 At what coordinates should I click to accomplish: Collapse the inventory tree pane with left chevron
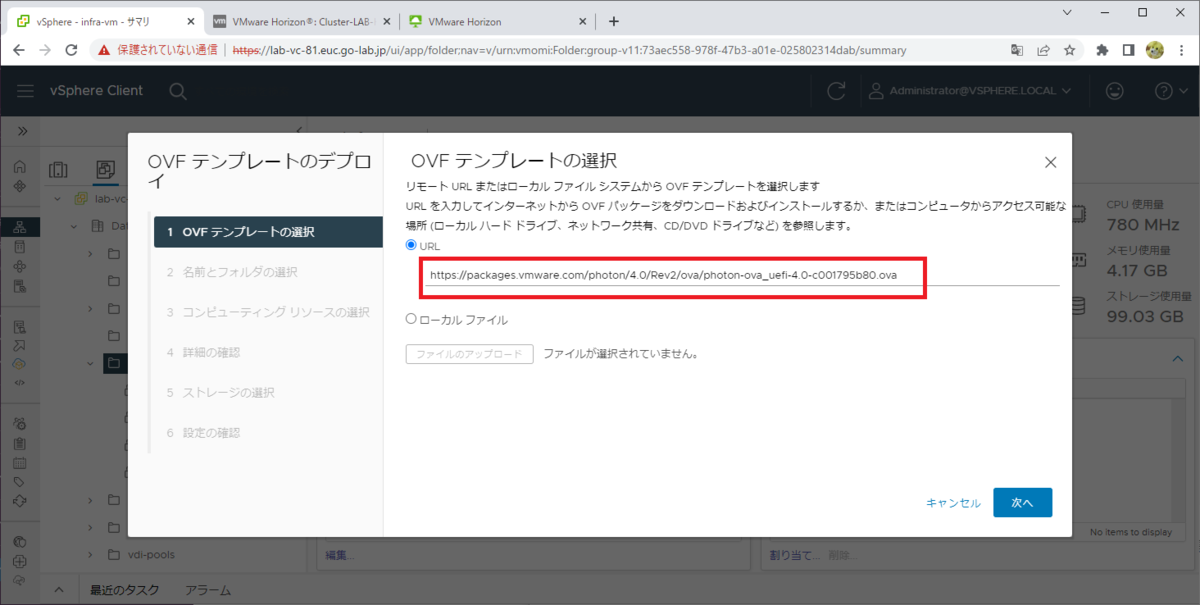point(300,131)
